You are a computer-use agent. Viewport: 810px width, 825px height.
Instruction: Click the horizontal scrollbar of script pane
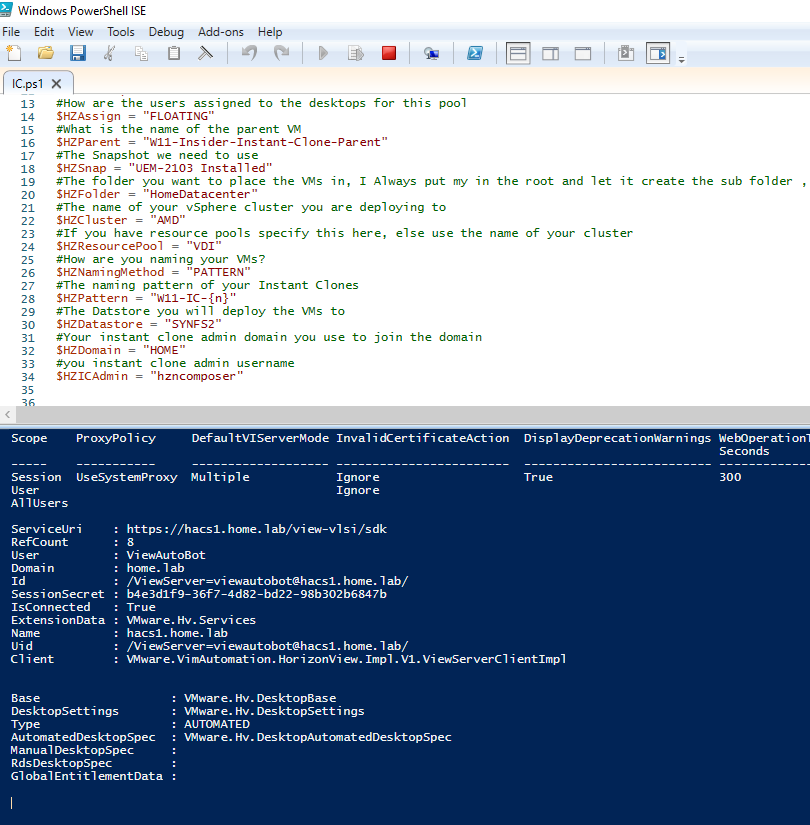tap(413, 415)
